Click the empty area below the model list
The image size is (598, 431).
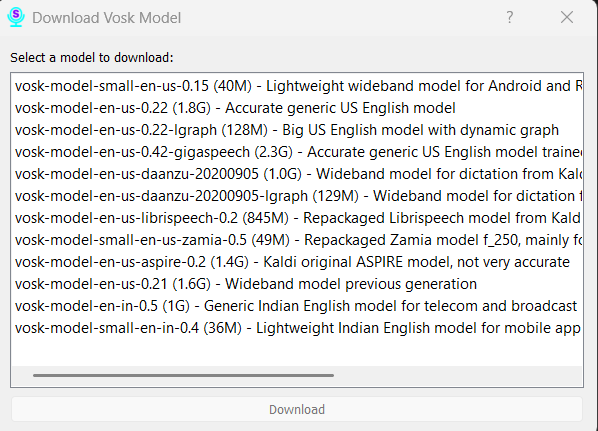tap(297, 353)
